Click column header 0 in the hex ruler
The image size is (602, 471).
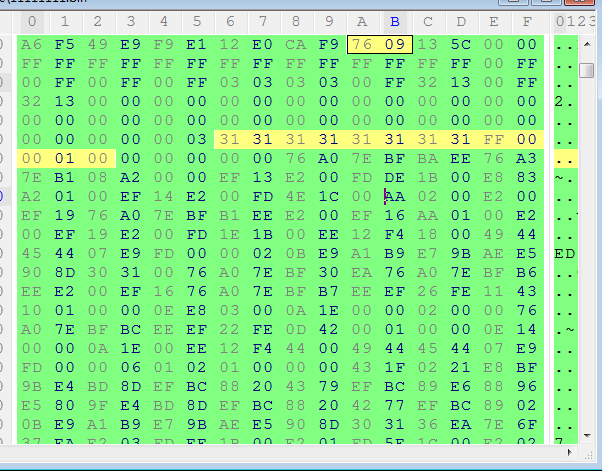pos(31,21)
